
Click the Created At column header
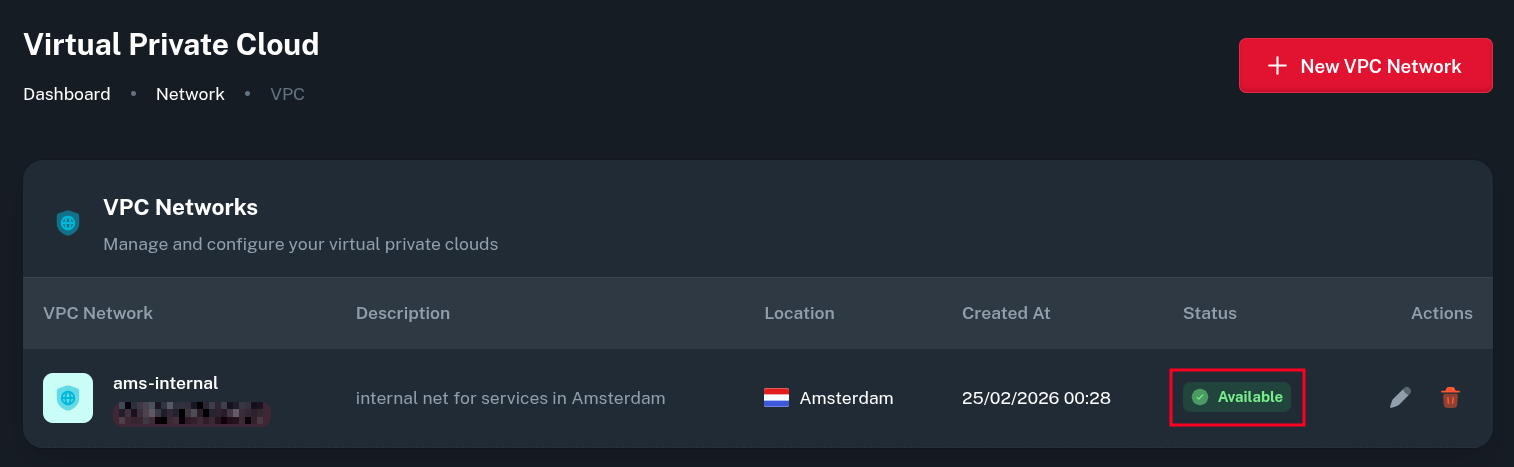click(x=1006, y=313)
